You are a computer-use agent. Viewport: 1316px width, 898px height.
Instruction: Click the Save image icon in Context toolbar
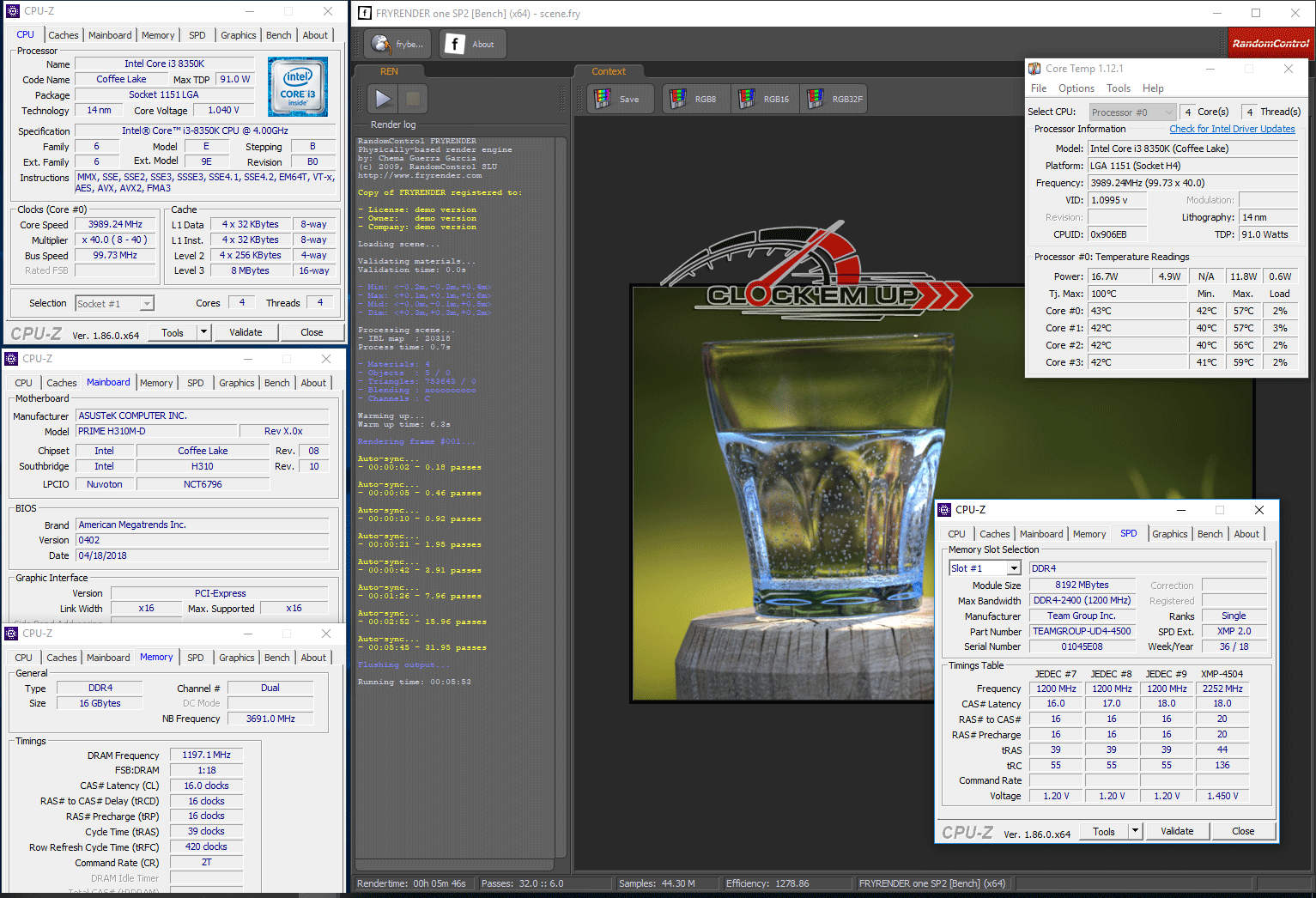pos(619,99)
